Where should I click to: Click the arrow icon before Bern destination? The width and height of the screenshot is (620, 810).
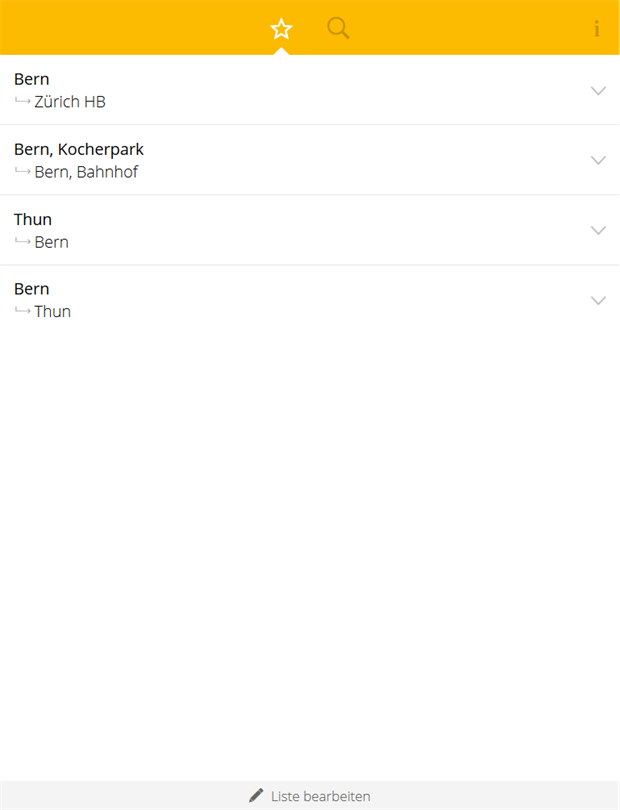pos(23,241)
